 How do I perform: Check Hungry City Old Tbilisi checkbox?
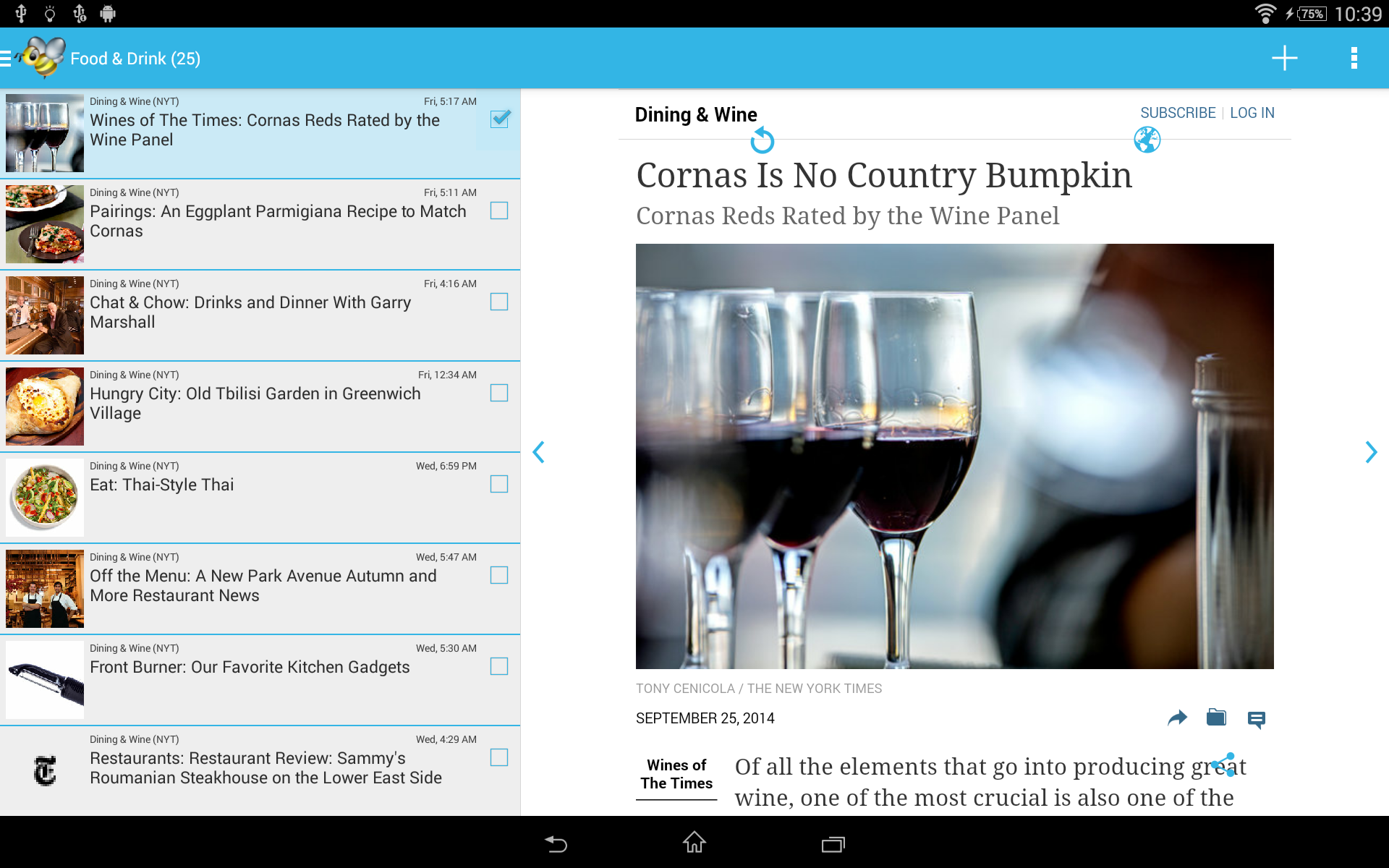pos(499,393)
